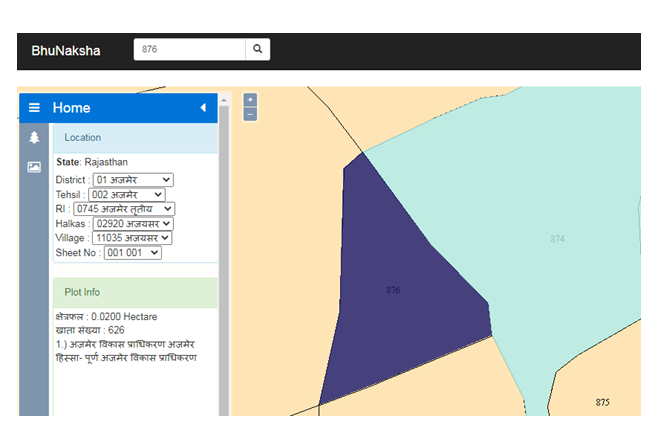Select the Plot Info panel header

click(135, 292)
